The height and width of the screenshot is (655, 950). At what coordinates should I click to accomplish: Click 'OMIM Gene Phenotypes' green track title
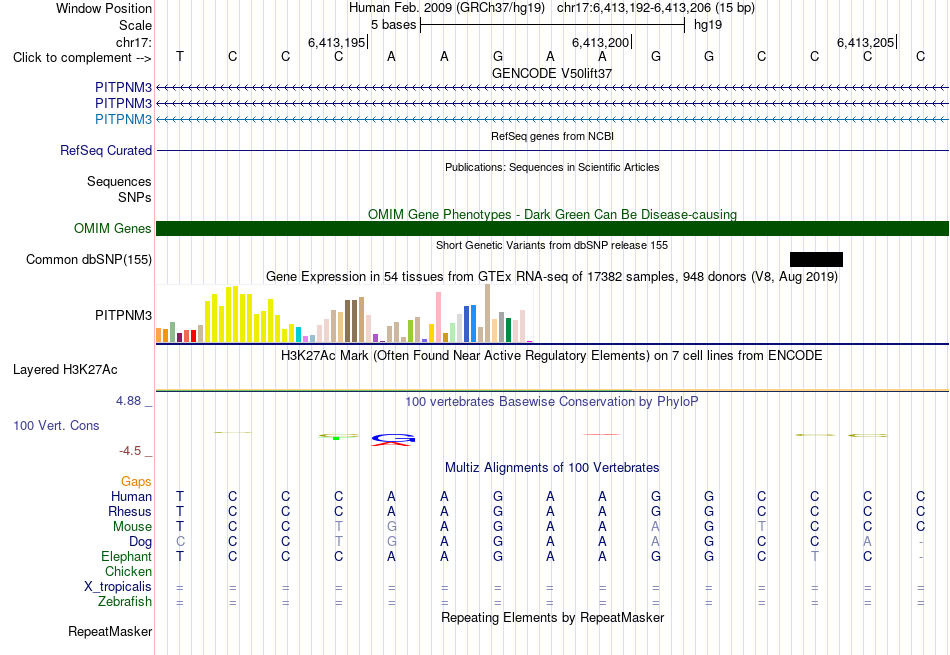point(552,214)
